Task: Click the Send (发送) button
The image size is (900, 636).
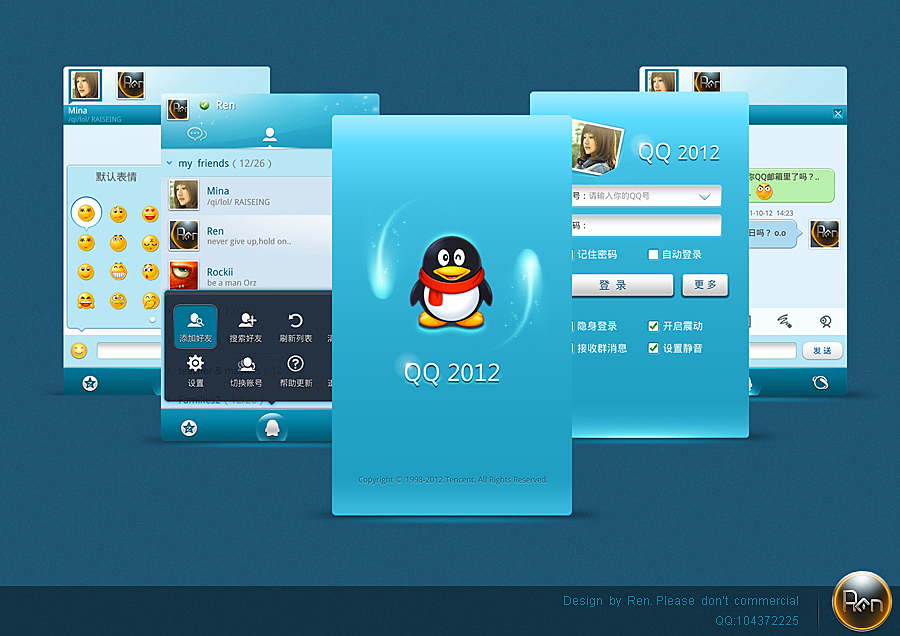Action: (822, 350)
